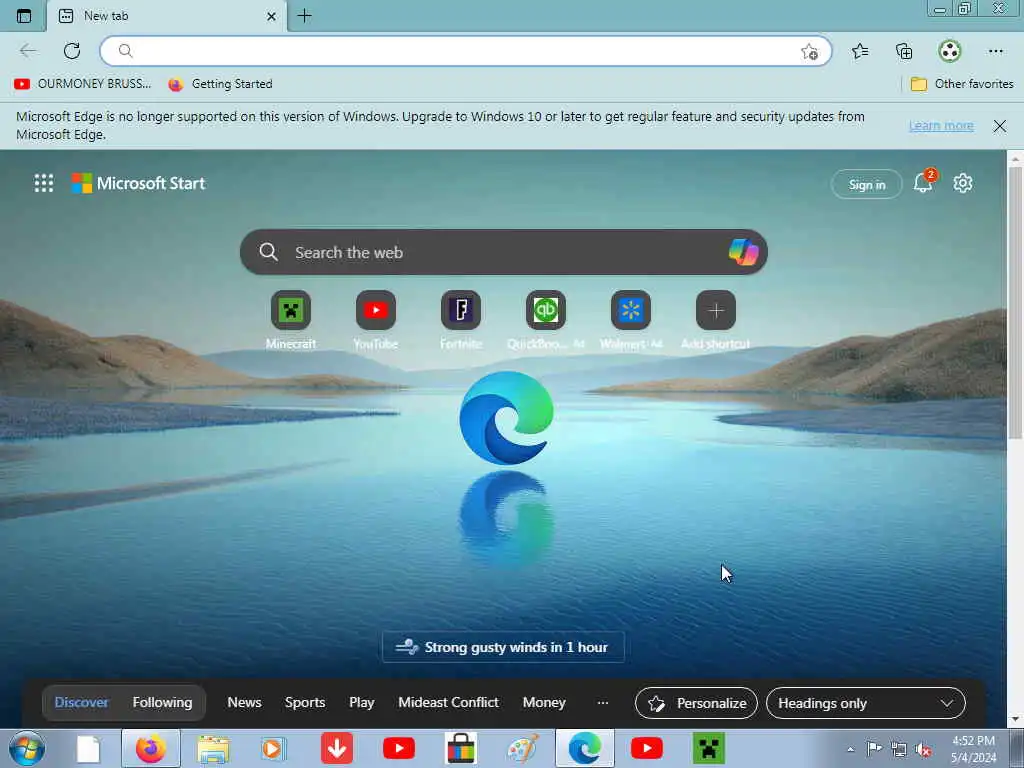Viewport: 1024px width, 768px height.
Task: Expand the Headings only dropdown
Action: pyautogui.click(x=865, y=703)
